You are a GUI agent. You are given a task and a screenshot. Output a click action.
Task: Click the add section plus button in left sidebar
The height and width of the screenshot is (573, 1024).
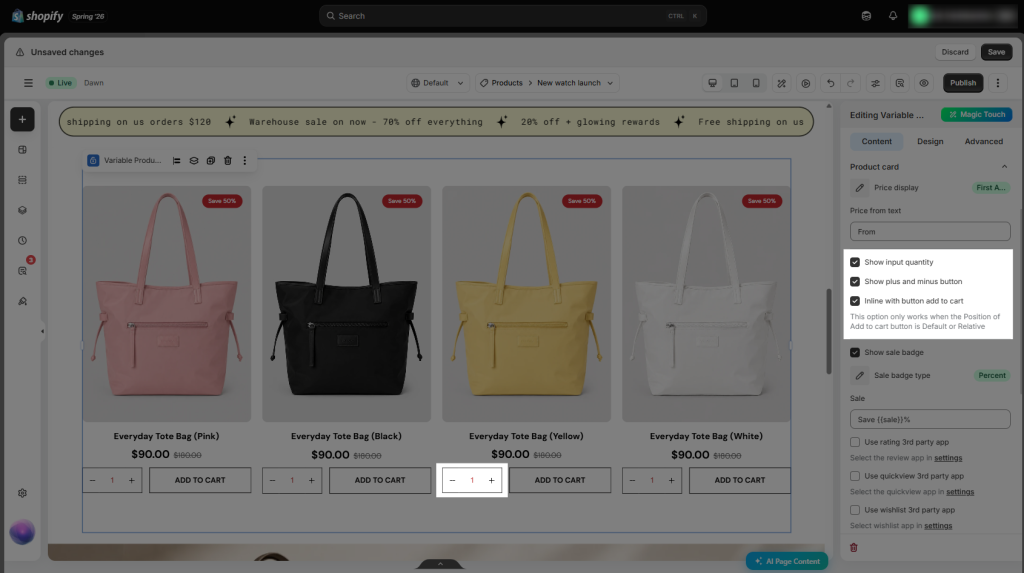[x=22, y=120]
